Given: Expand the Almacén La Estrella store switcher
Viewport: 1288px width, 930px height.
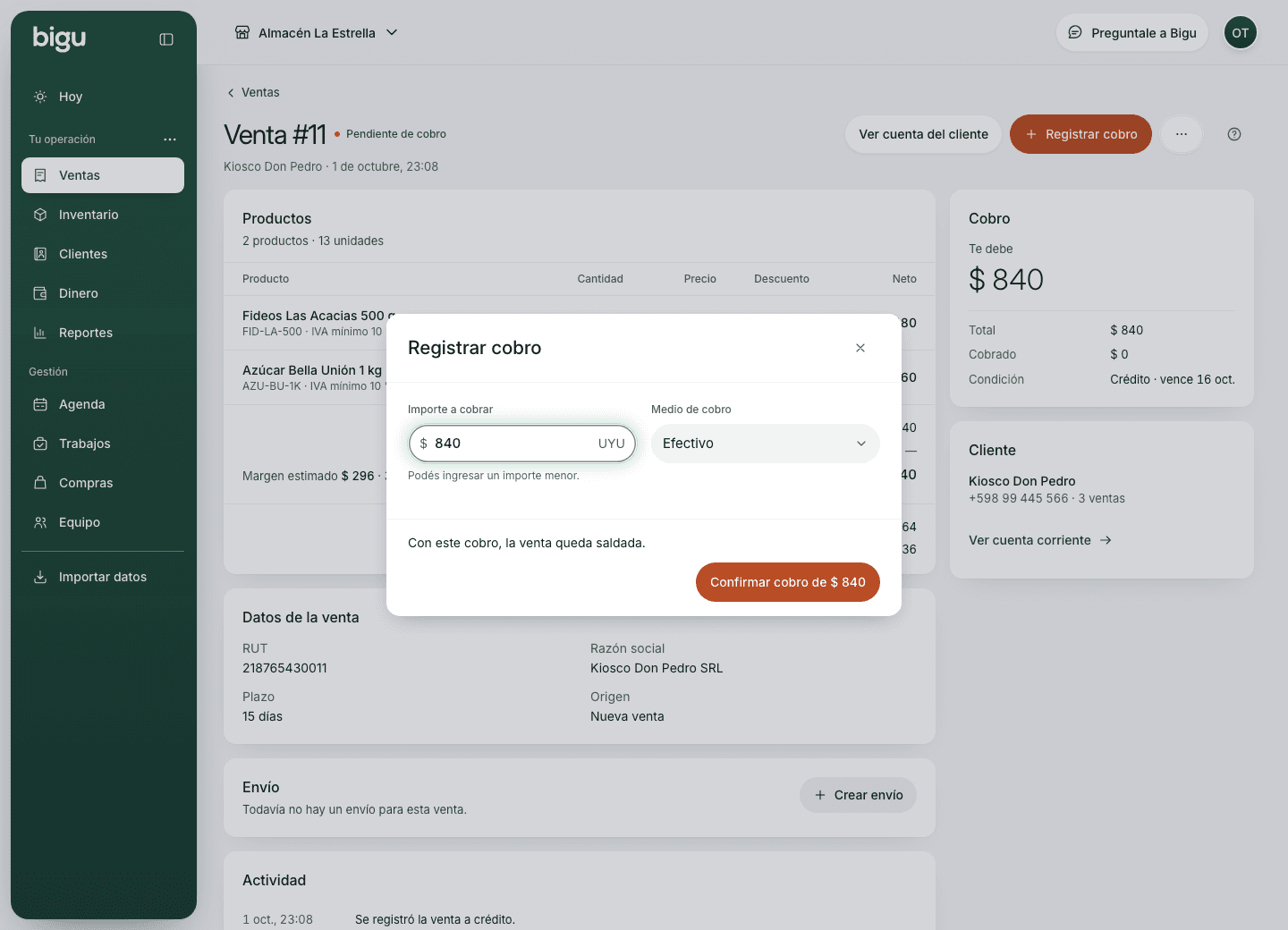Looking at the screenshot, I should (317, 33).
